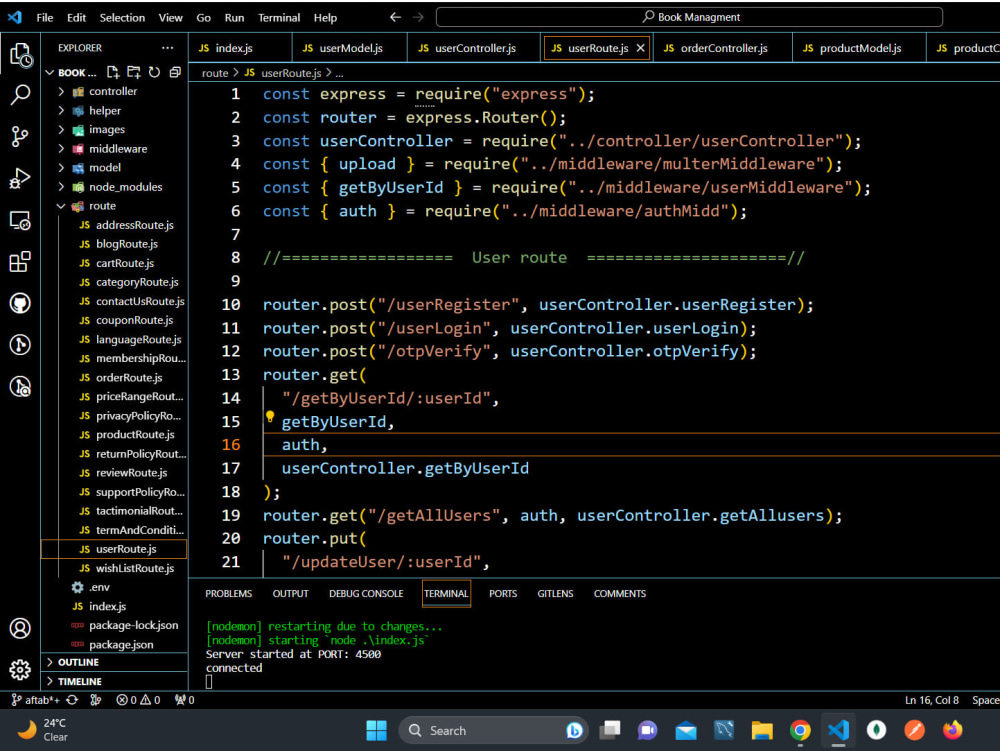Click the git branch aftab* in status bar
The image size is (1000, 751).
pos(36,700)
